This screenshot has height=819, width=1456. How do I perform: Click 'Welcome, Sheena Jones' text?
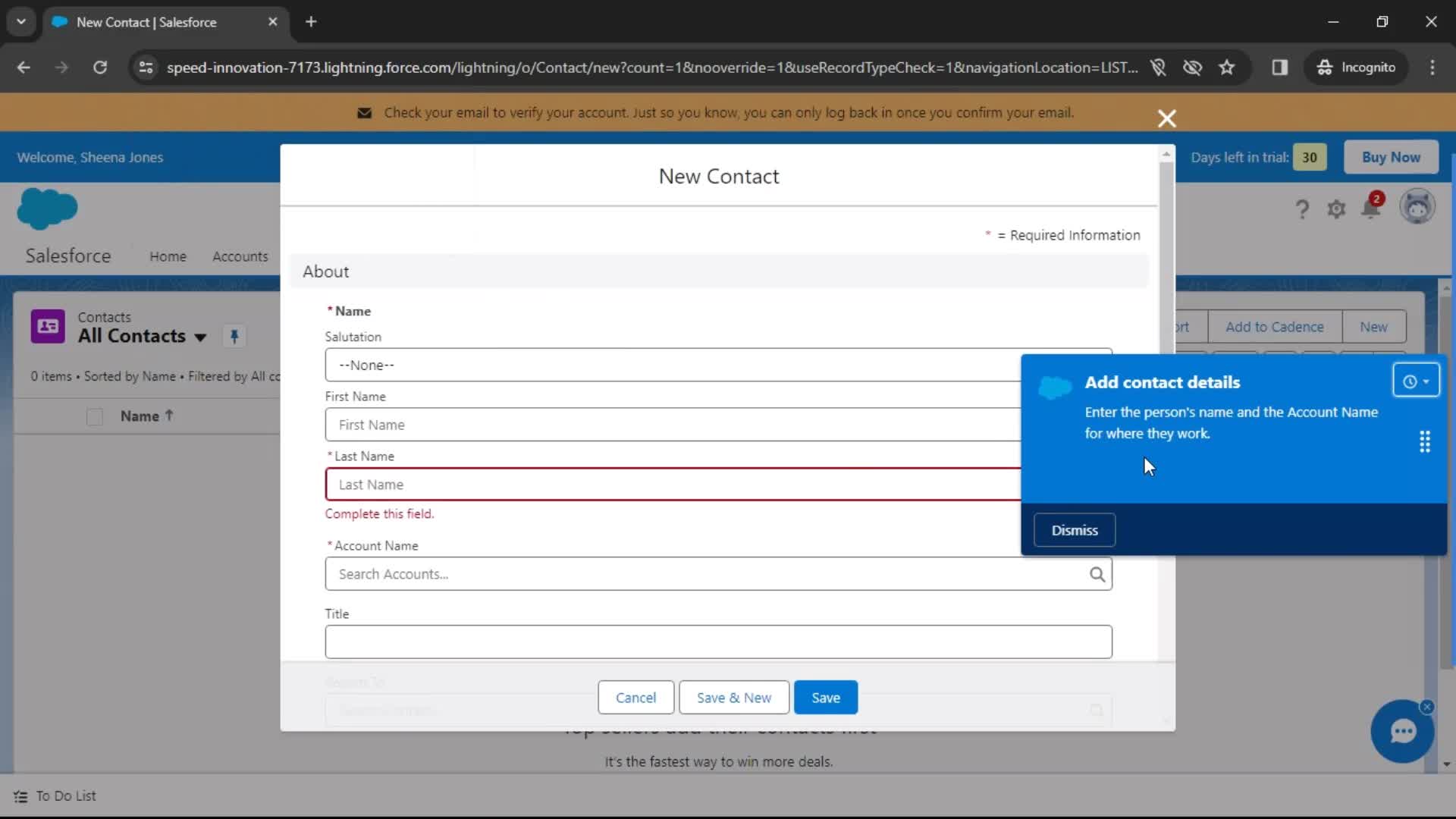[x=89, y=157]
